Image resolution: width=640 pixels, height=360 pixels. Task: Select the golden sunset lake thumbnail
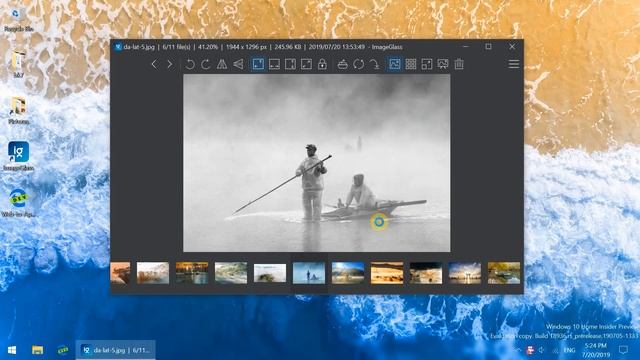[192, 273]
